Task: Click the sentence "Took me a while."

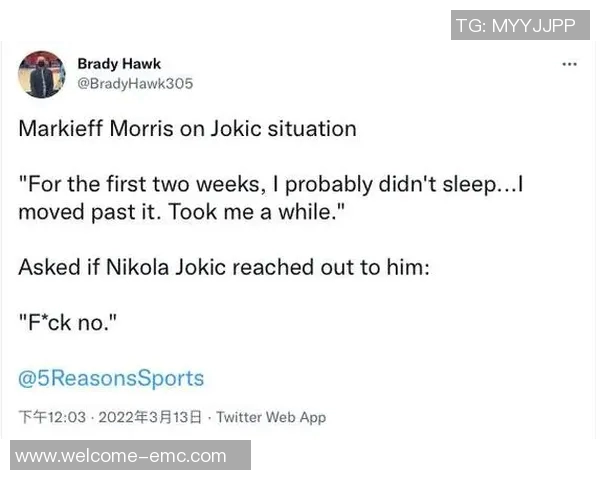Action: pos(215,211)
